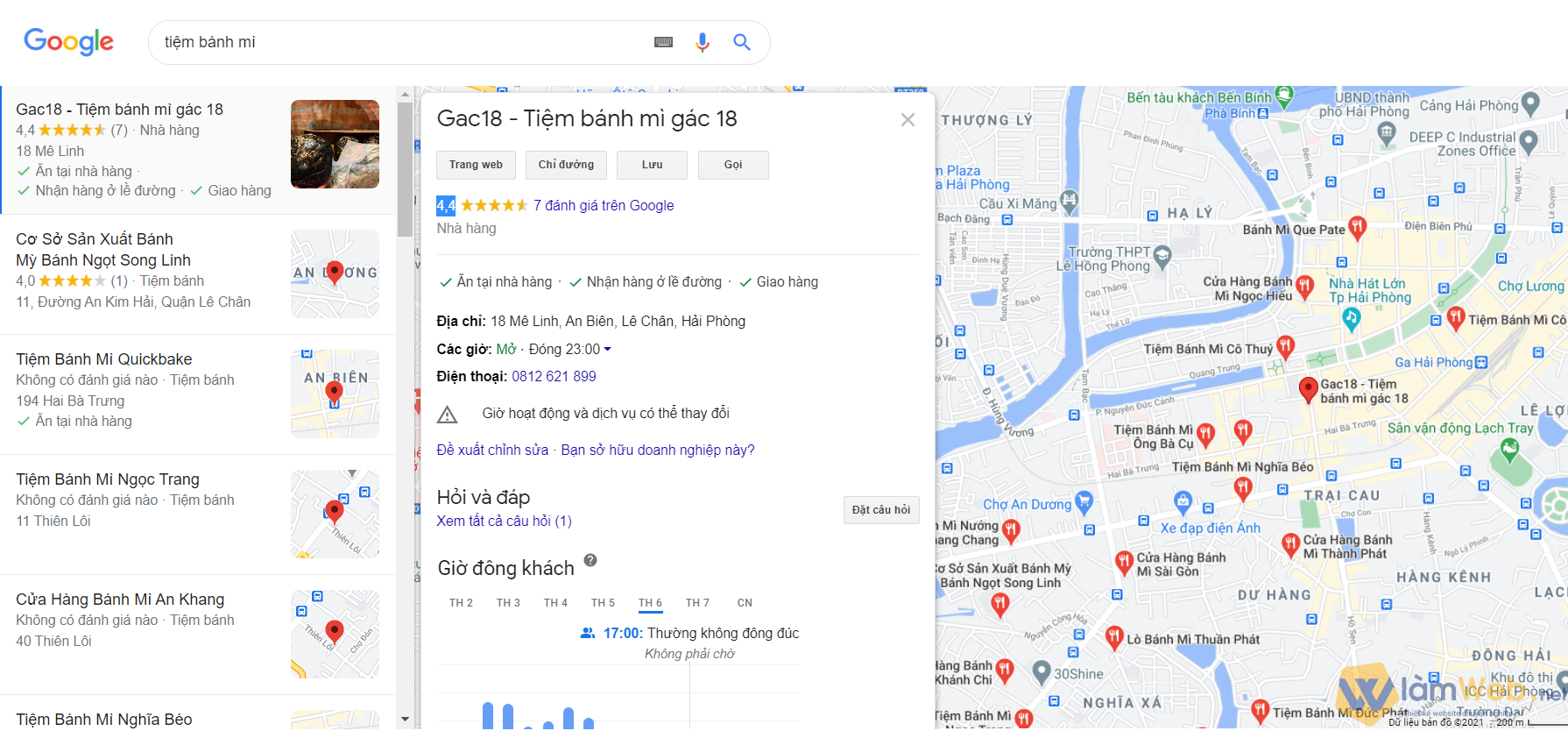
Task: Open map thumbnail for Song Linh result
Action: pos(335,273)
